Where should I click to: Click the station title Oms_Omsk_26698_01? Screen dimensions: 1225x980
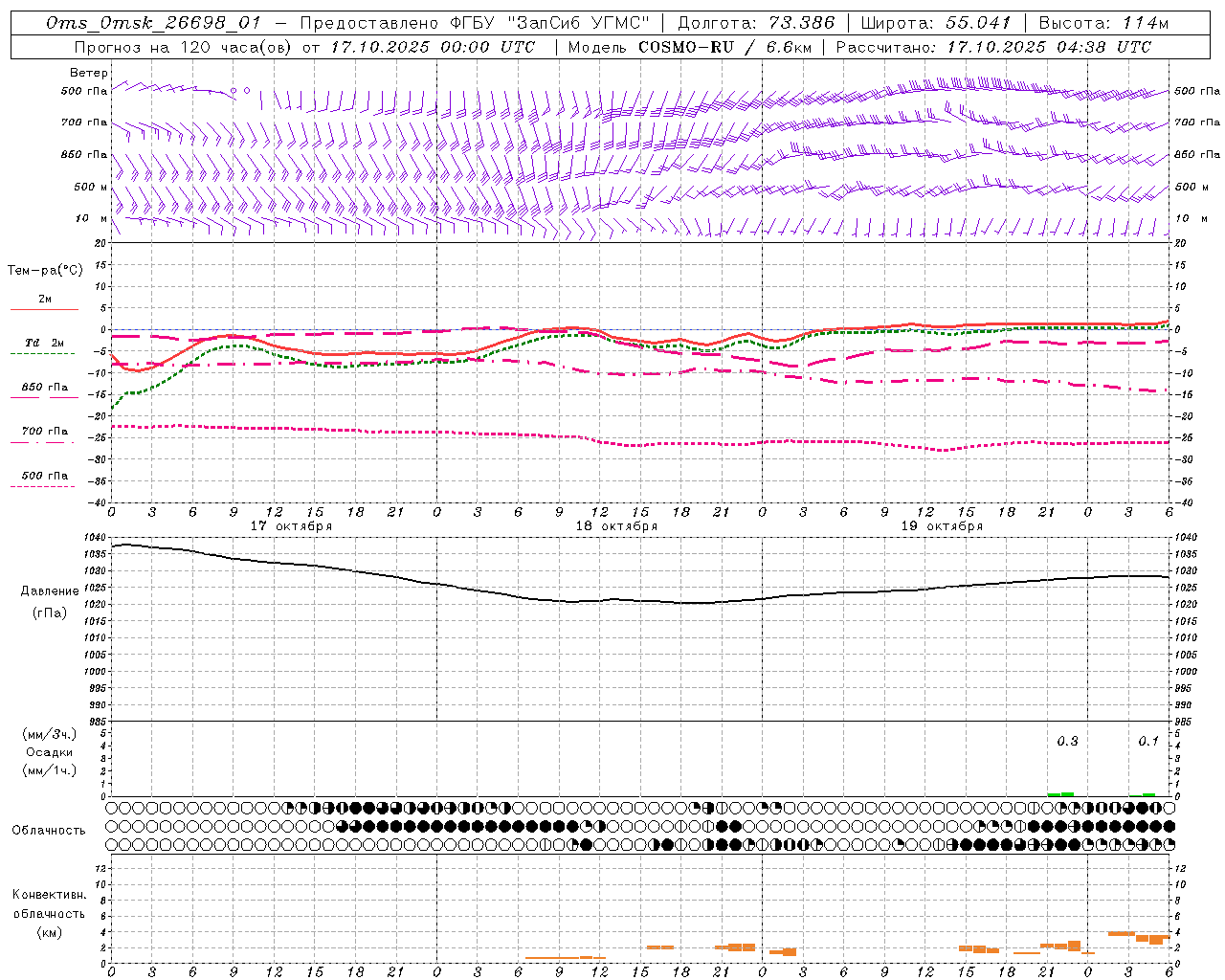(153, 23)
